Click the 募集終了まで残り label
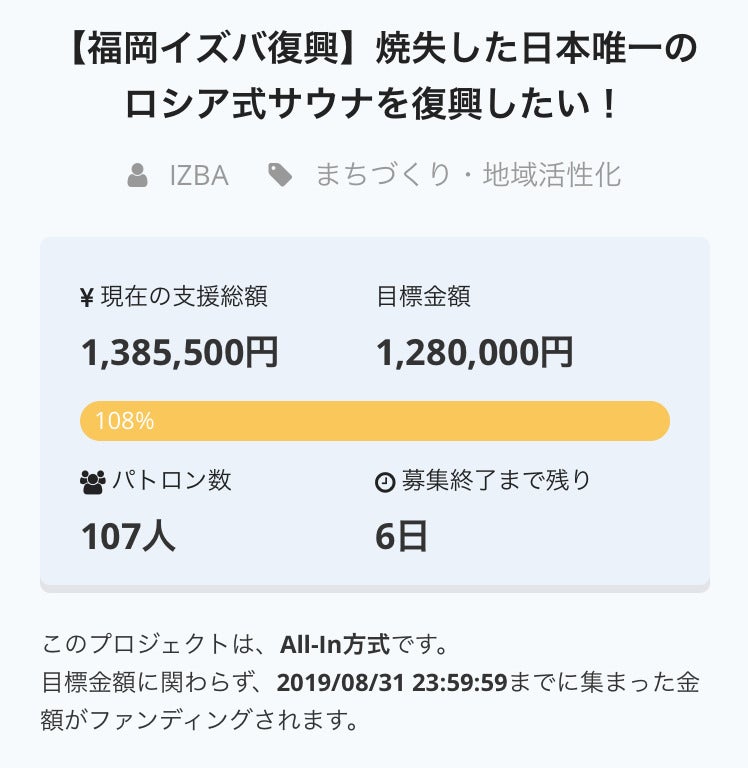 [496, 481]
